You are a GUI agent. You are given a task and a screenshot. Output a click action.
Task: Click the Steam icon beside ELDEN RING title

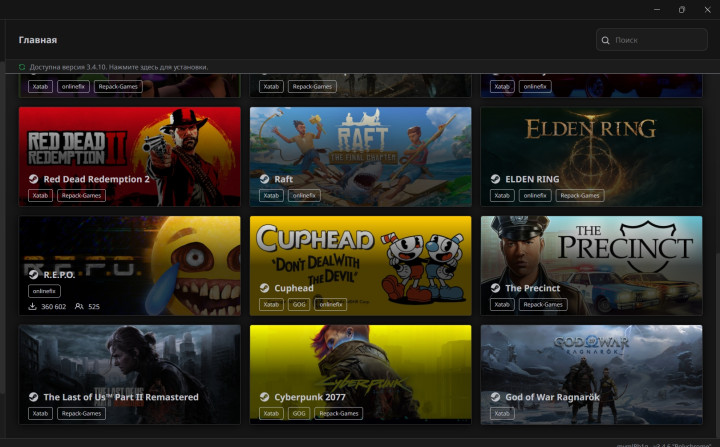495,180
